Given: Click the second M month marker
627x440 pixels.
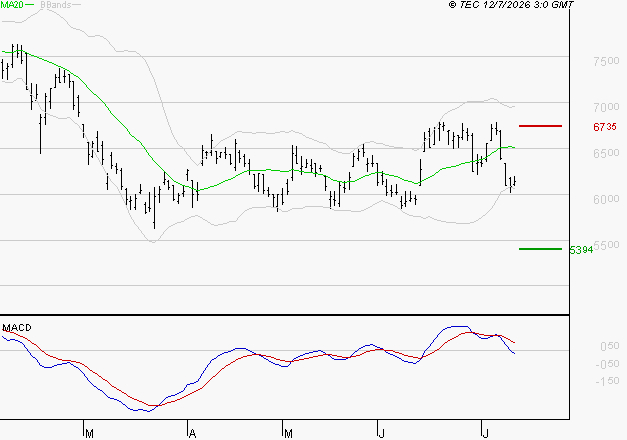Looking at the screenshot, I should [x=288, y=433].
